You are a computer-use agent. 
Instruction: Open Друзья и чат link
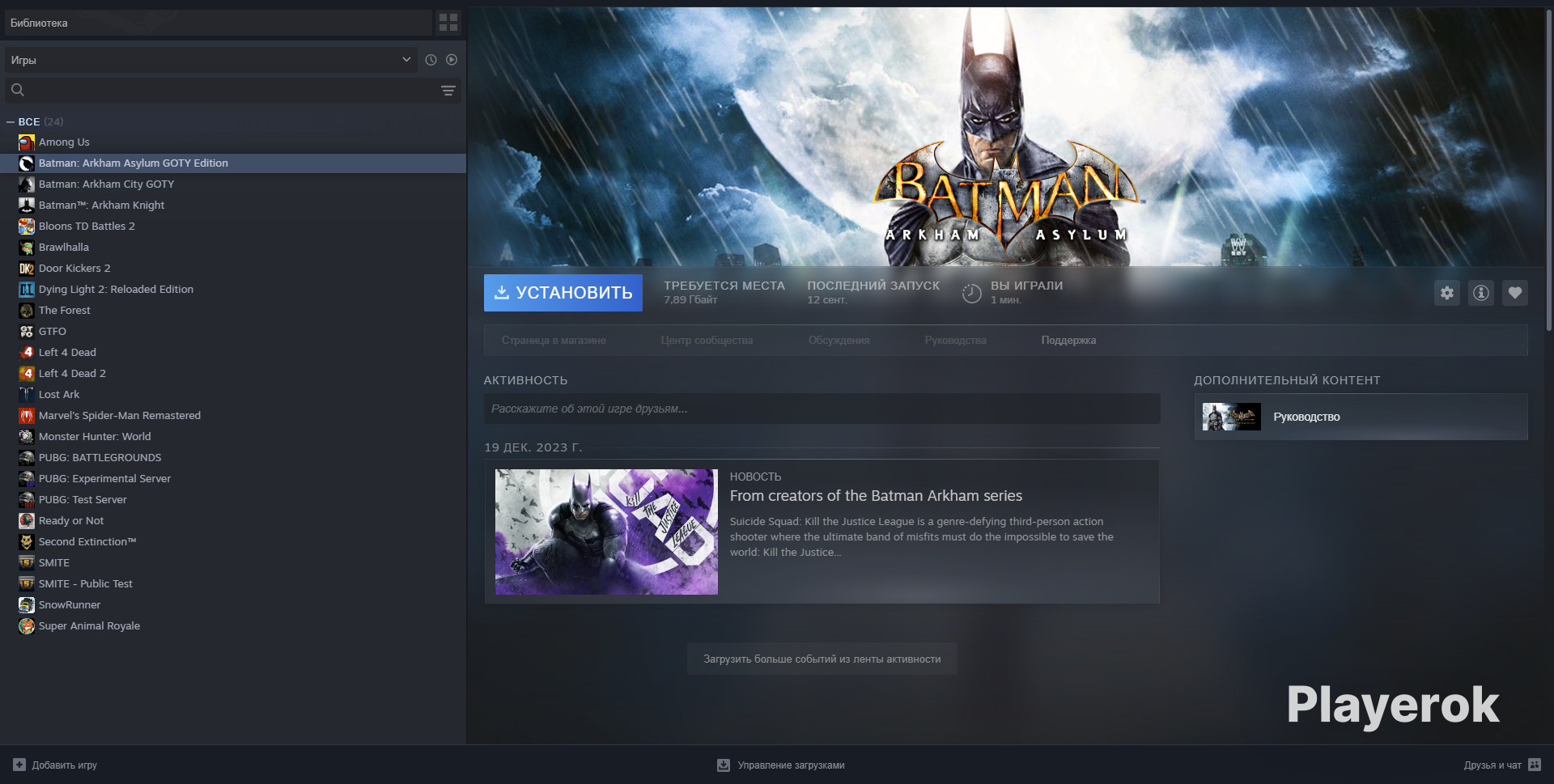pyautogui.click(x=1492, y=765)
